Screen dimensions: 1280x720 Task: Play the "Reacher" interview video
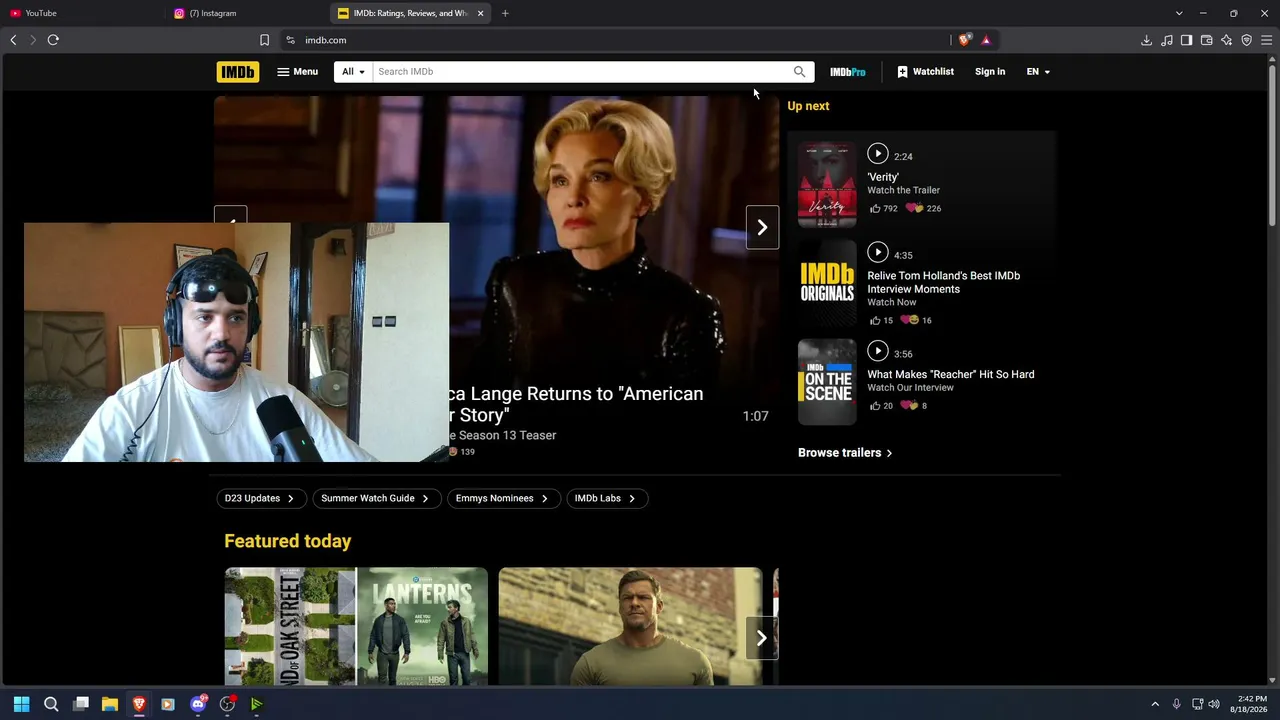coord(877,351)
